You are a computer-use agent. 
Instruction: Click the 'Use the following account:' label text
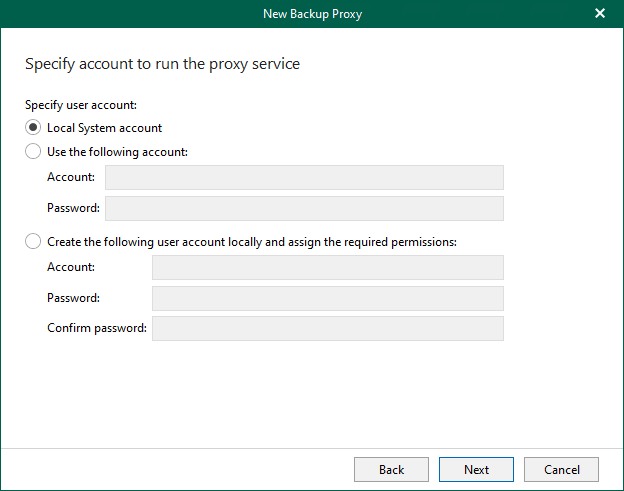point(117,152)
